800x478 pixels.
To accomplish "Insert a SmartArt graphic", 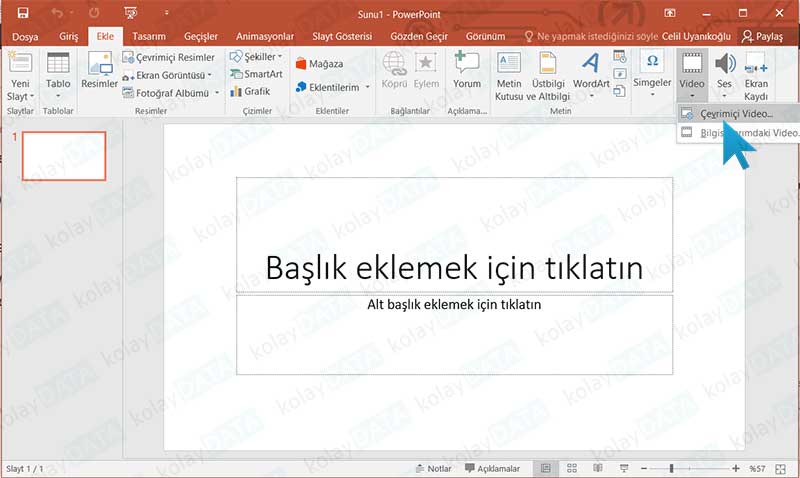I will [256, 74].
